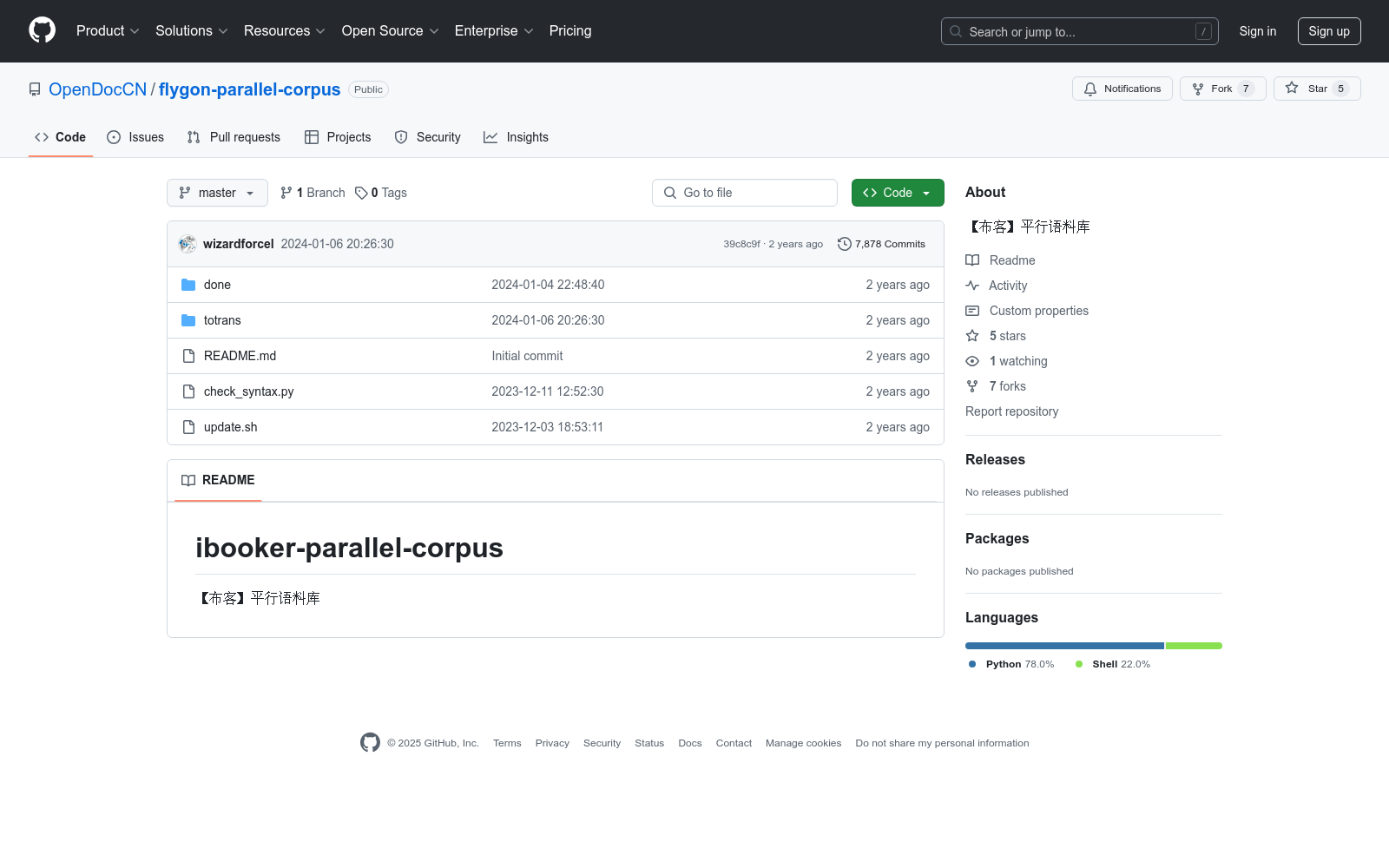This screenshot has height=868, width=1389.
Task: Click the totrans folder icon
Action: (188, 320)
